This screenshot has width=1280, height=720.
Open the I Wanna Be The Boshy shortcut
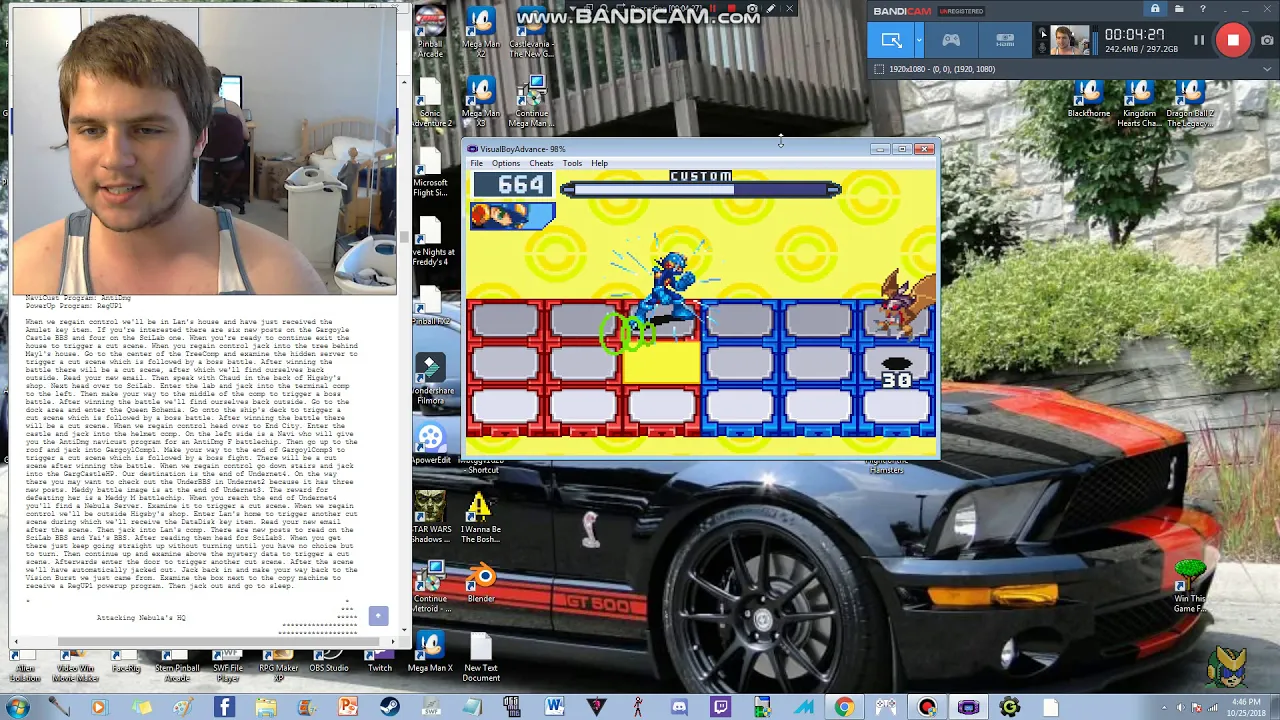point(480,518)
